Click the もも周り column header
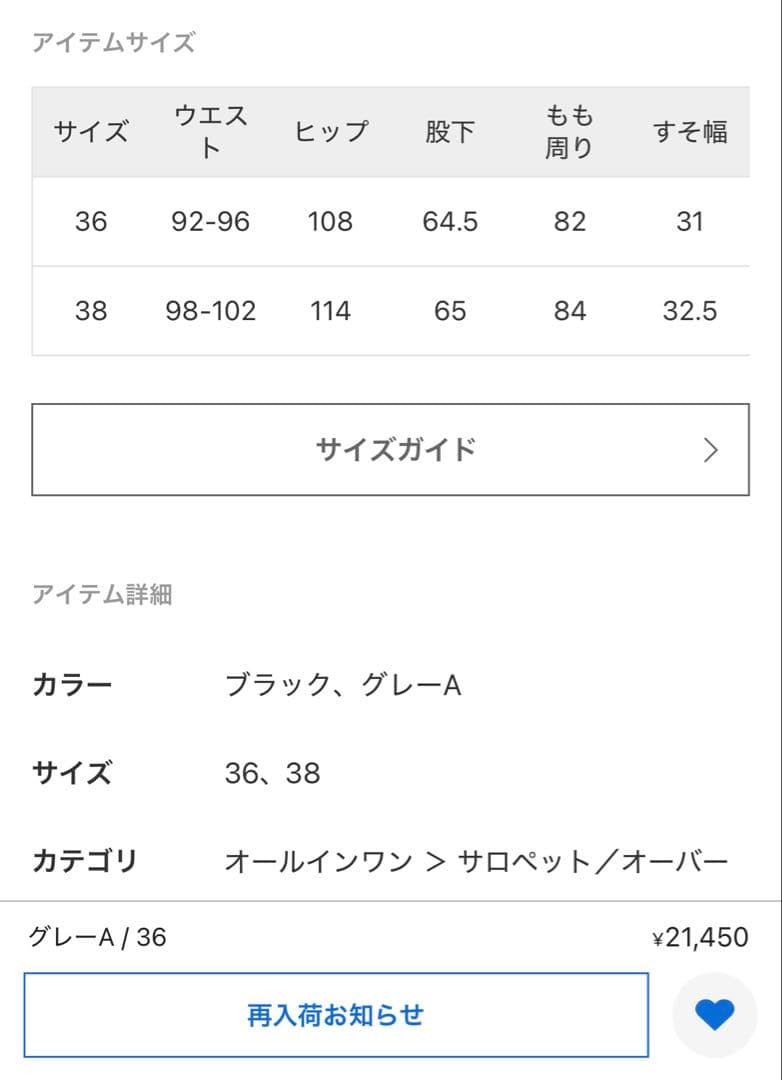The image size is (782, 1080). (568, 131)
